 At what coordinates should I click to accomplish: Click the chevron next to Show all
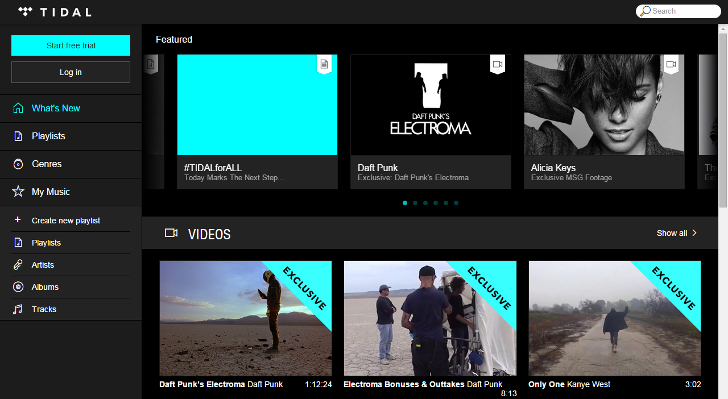(x=695, y=233)
